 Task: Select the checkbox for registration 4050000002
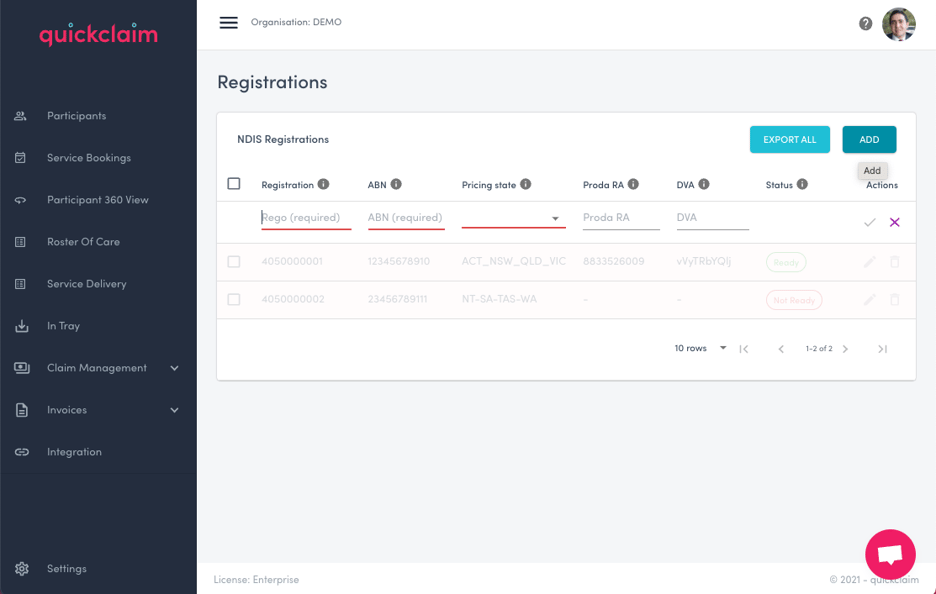coord(234,300)
